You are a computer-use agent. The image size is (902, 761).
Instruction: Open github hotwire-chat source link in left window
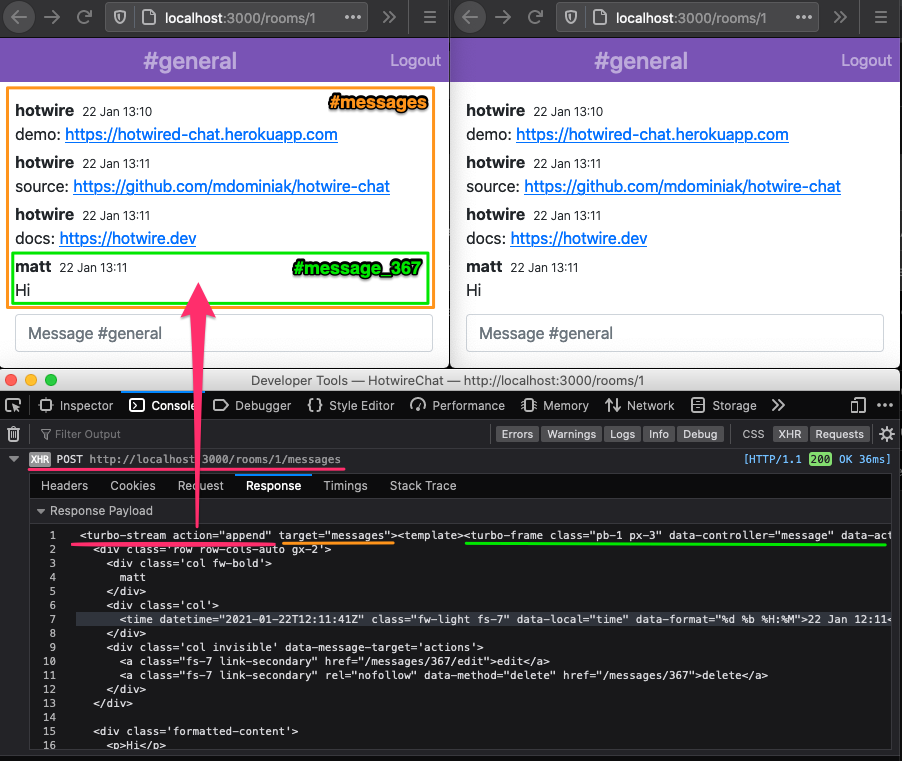[231, 186]
